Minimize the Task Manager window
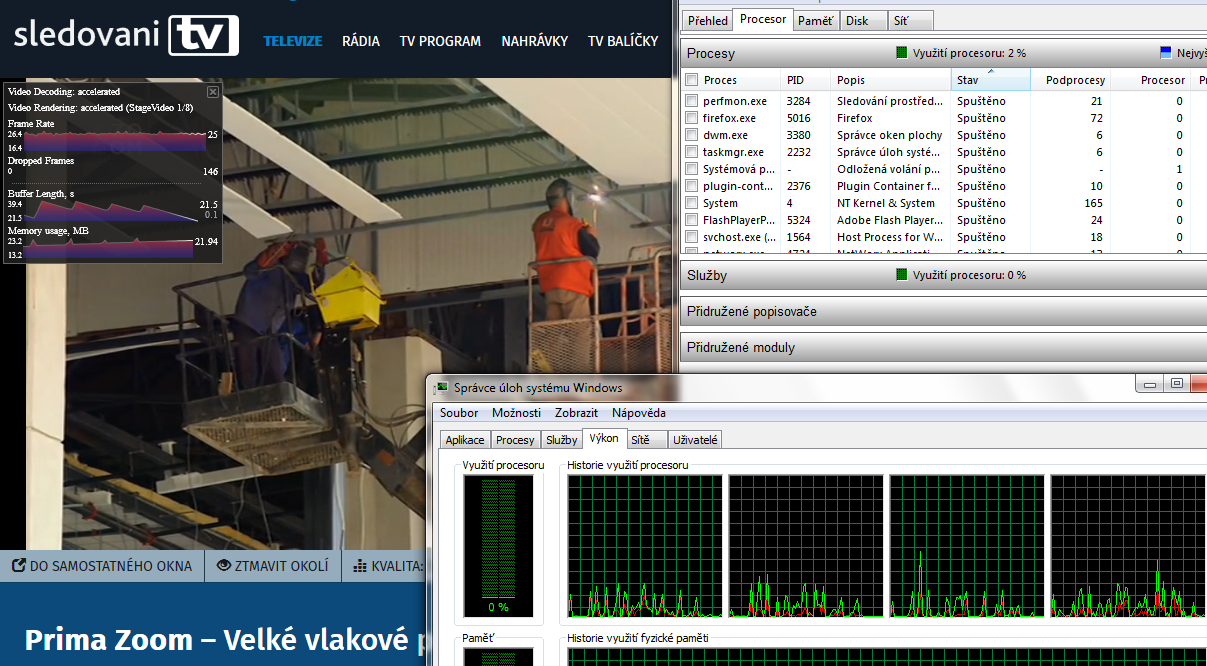 pos(1151,383)
